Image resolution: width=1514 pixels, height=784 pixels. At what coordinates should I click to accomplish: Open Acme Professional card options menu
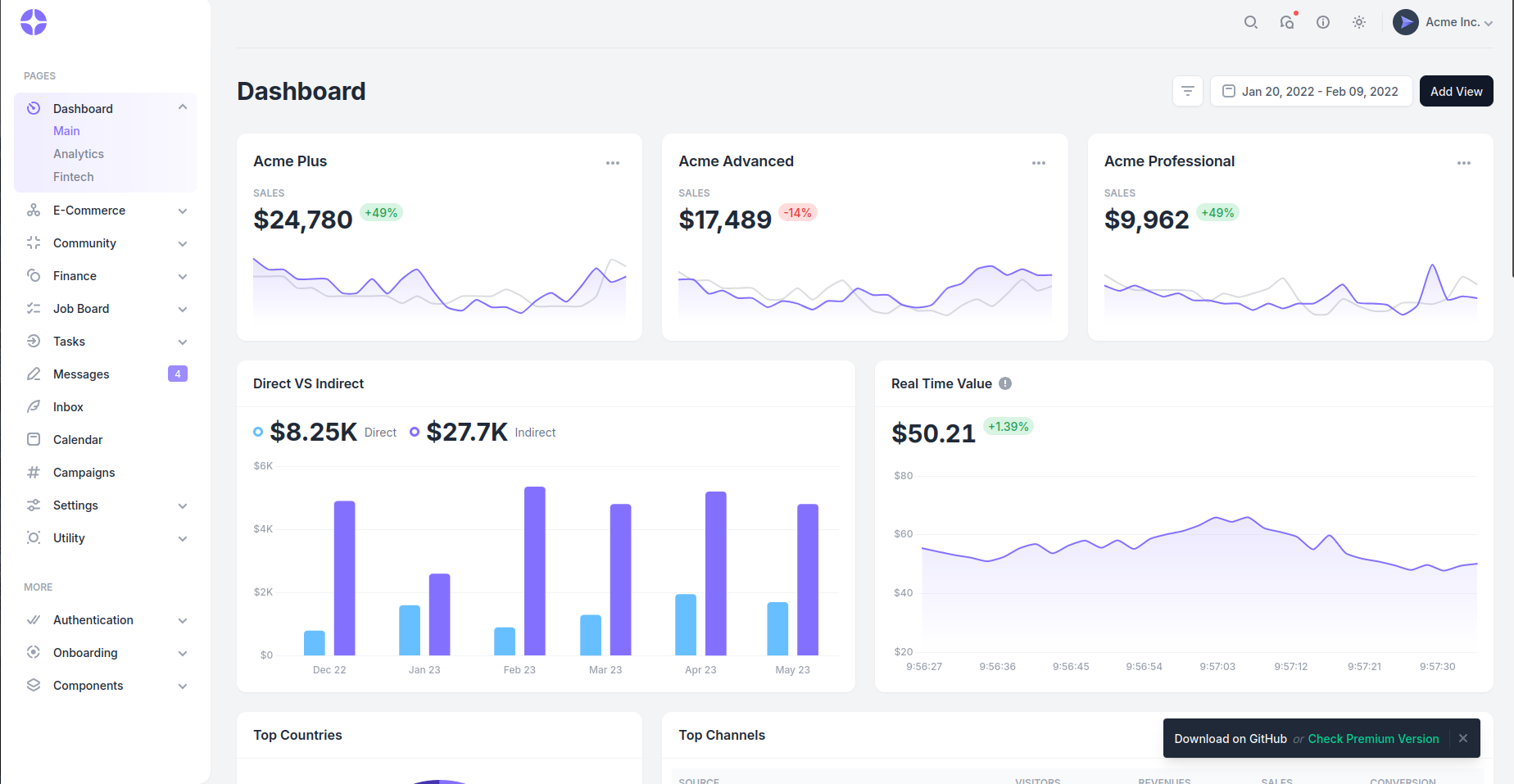[x=1464, y=163]
